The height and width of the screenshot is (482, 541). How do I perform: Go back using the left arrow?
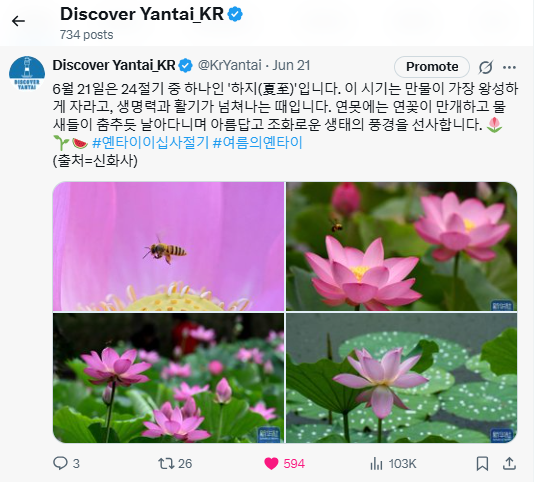click(x=18, y=21)
